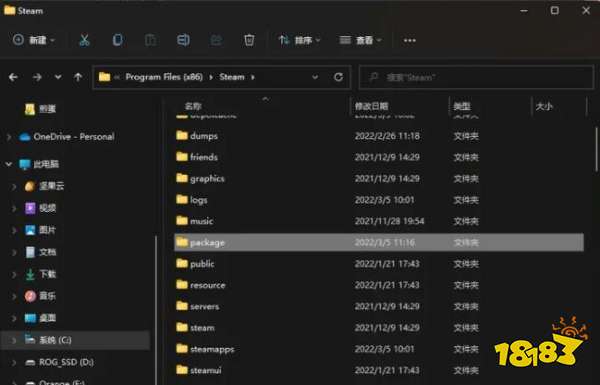Click the navigation pane scrollbar
Viewport: 600px width, 385px height.
[x=156, y=310]
